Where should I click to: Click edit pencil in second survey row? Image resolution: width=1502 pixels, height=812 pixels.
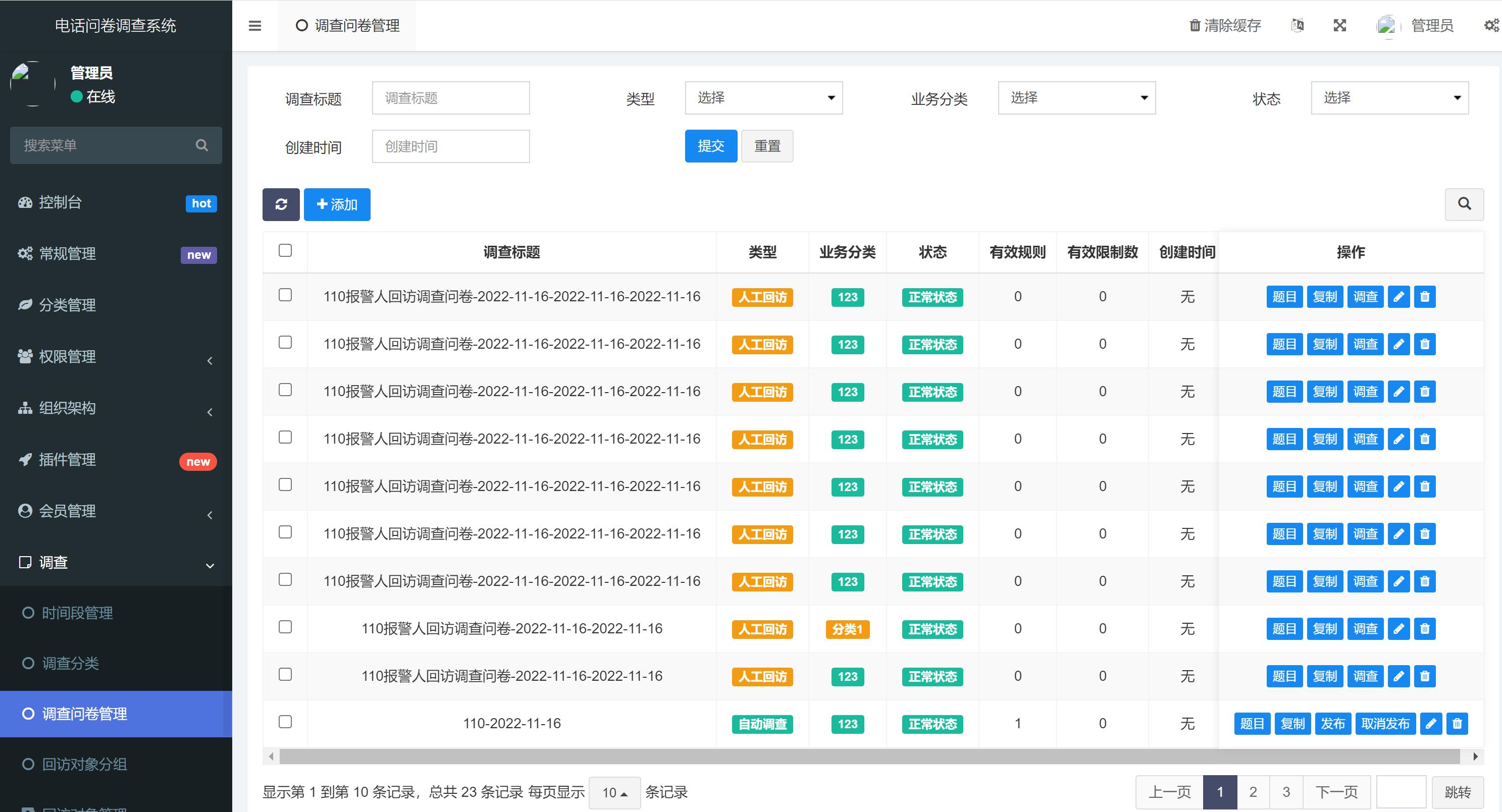coord(1398,345)
